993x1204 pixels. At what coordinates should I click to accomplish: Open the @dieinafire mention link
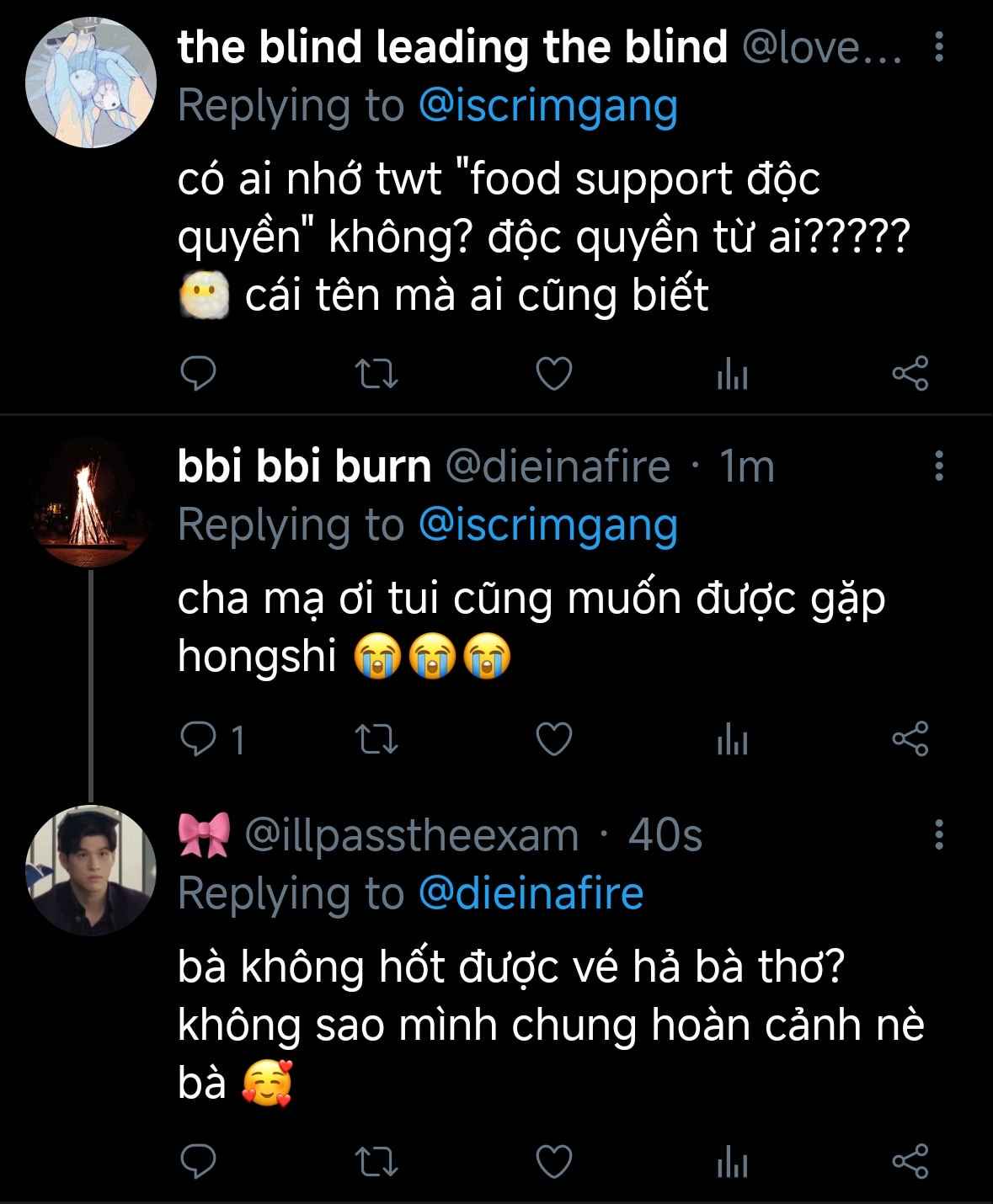[531, 892]
